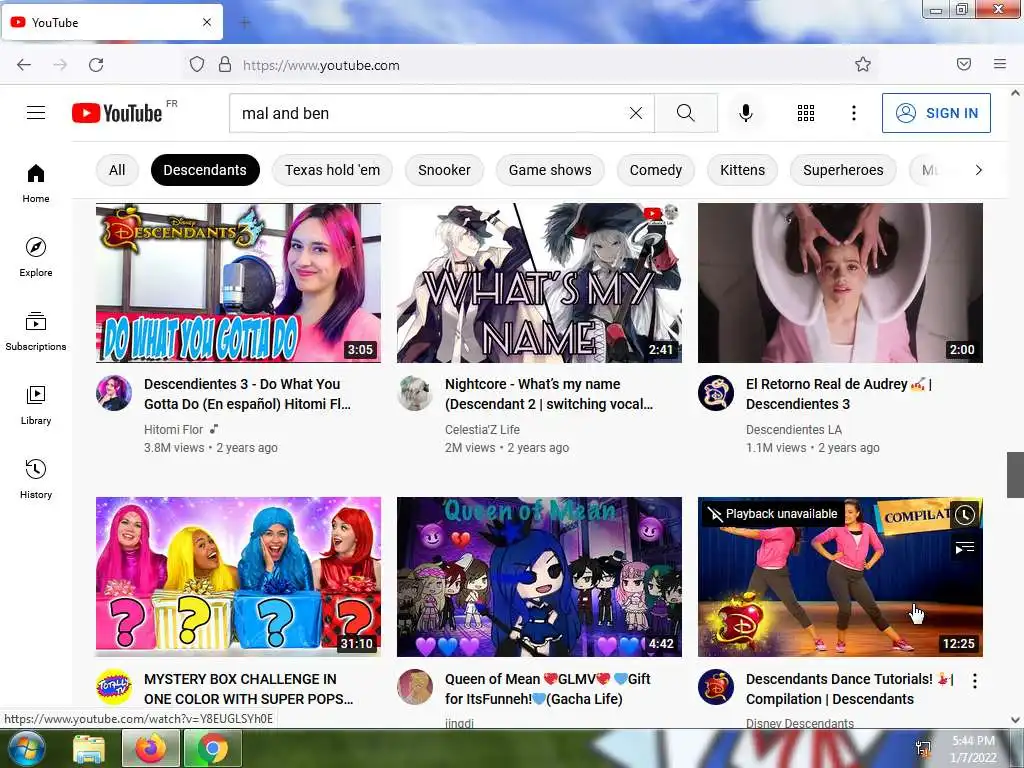Add Dance Tutorials video to queue

[965, 547]
